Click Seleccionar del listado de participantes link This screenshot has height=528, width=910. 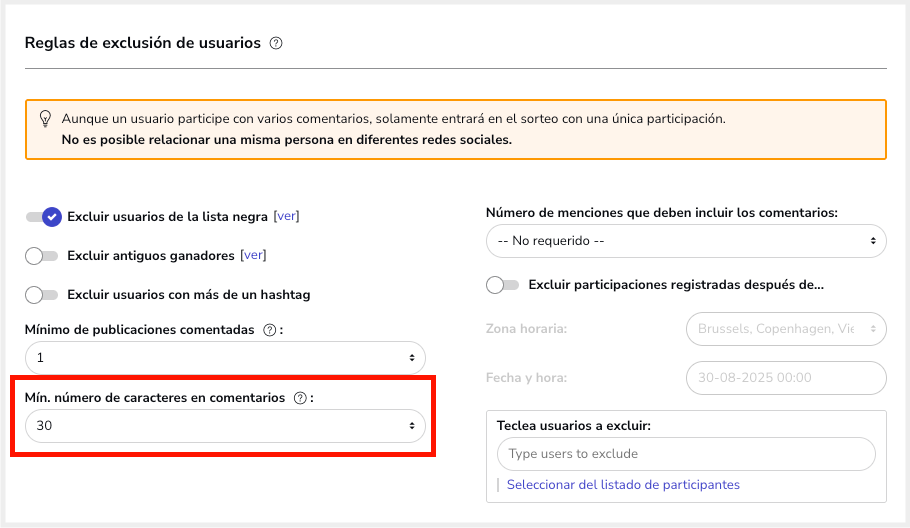tap(623, 485)
